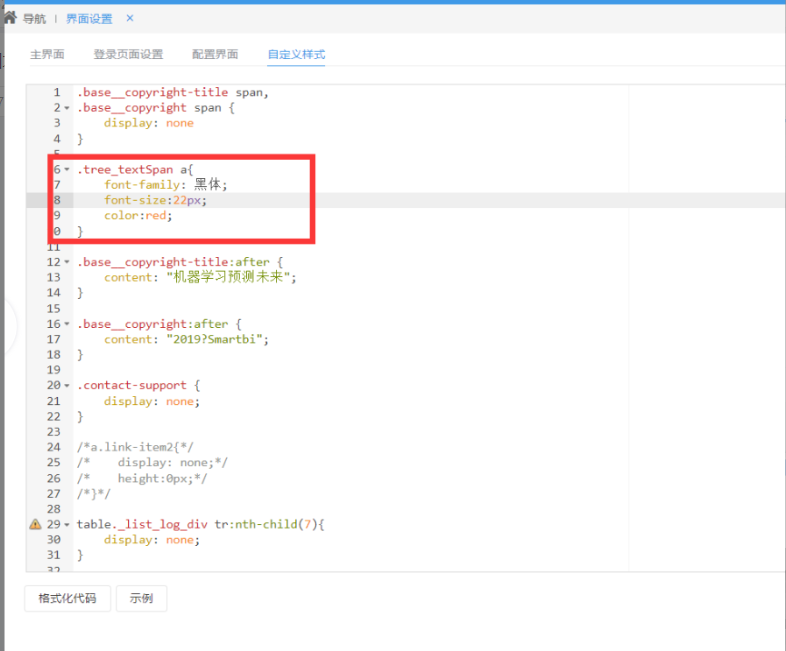This screenshot has width=786, height=651.
Task: Fold the code block at line 12
Action: 67,262
